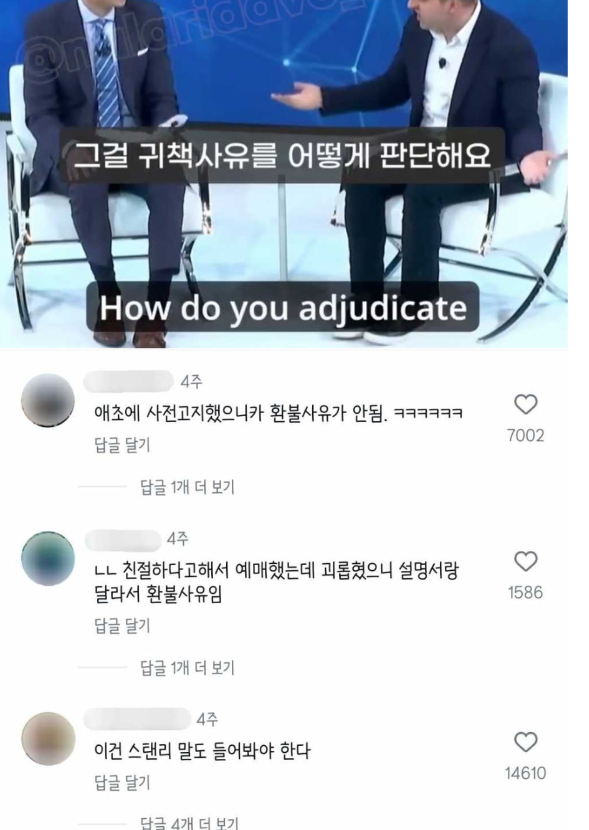Viewport: 589px width, 830px height.
Task: Expand 답글 1개 더 보기 under first comment
Action: click(187, 486)
